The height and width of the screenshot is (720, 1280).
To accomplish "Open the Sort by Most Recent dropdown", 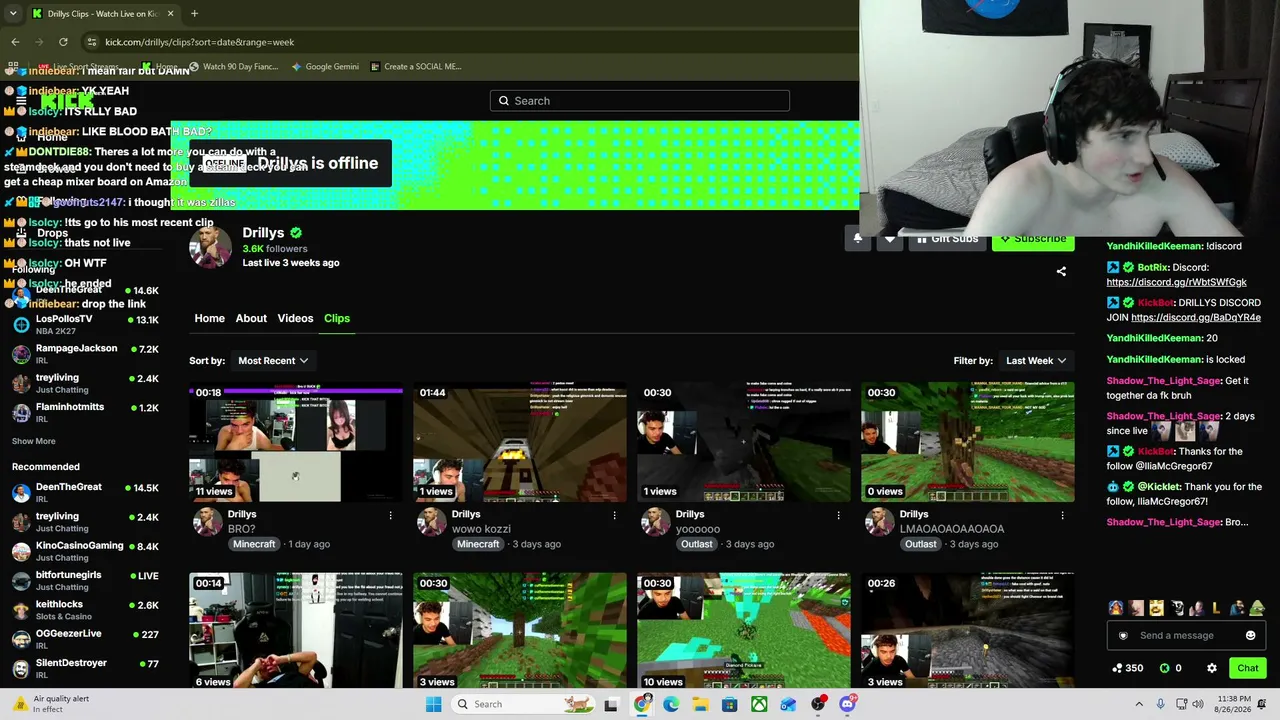I will (x=272, y=361).
